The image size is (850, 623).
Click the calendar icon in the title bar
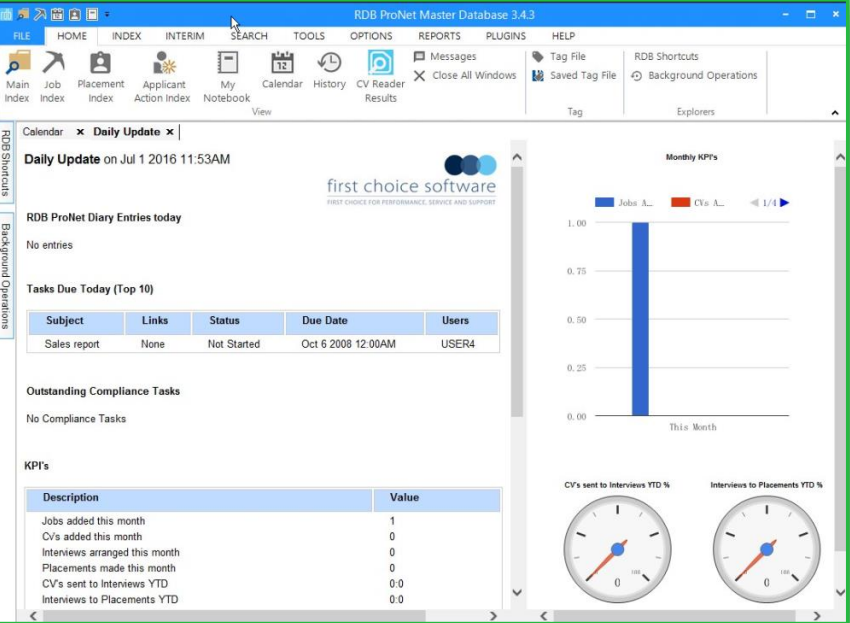[57, 15]
